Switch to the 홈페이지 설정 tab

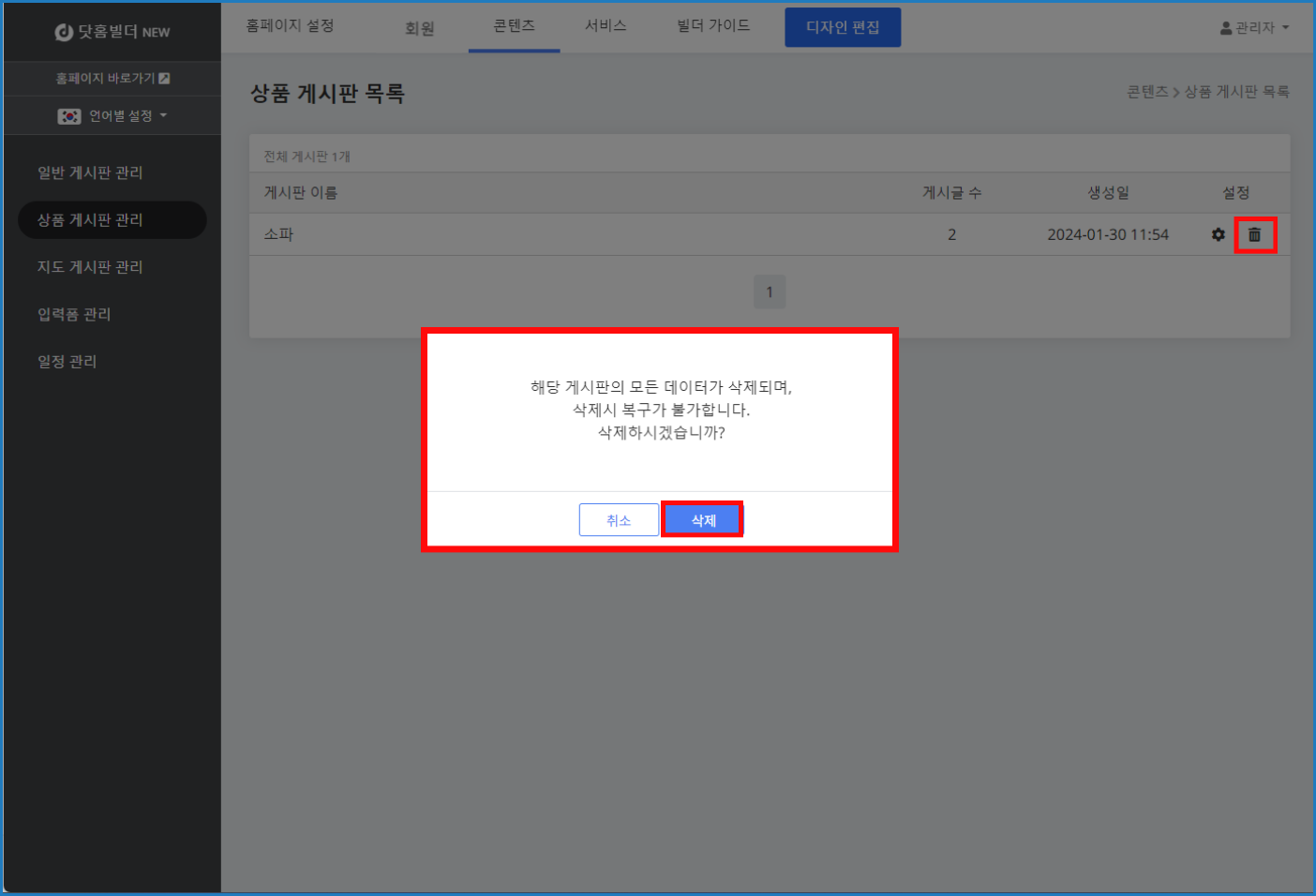pos(290,25)
